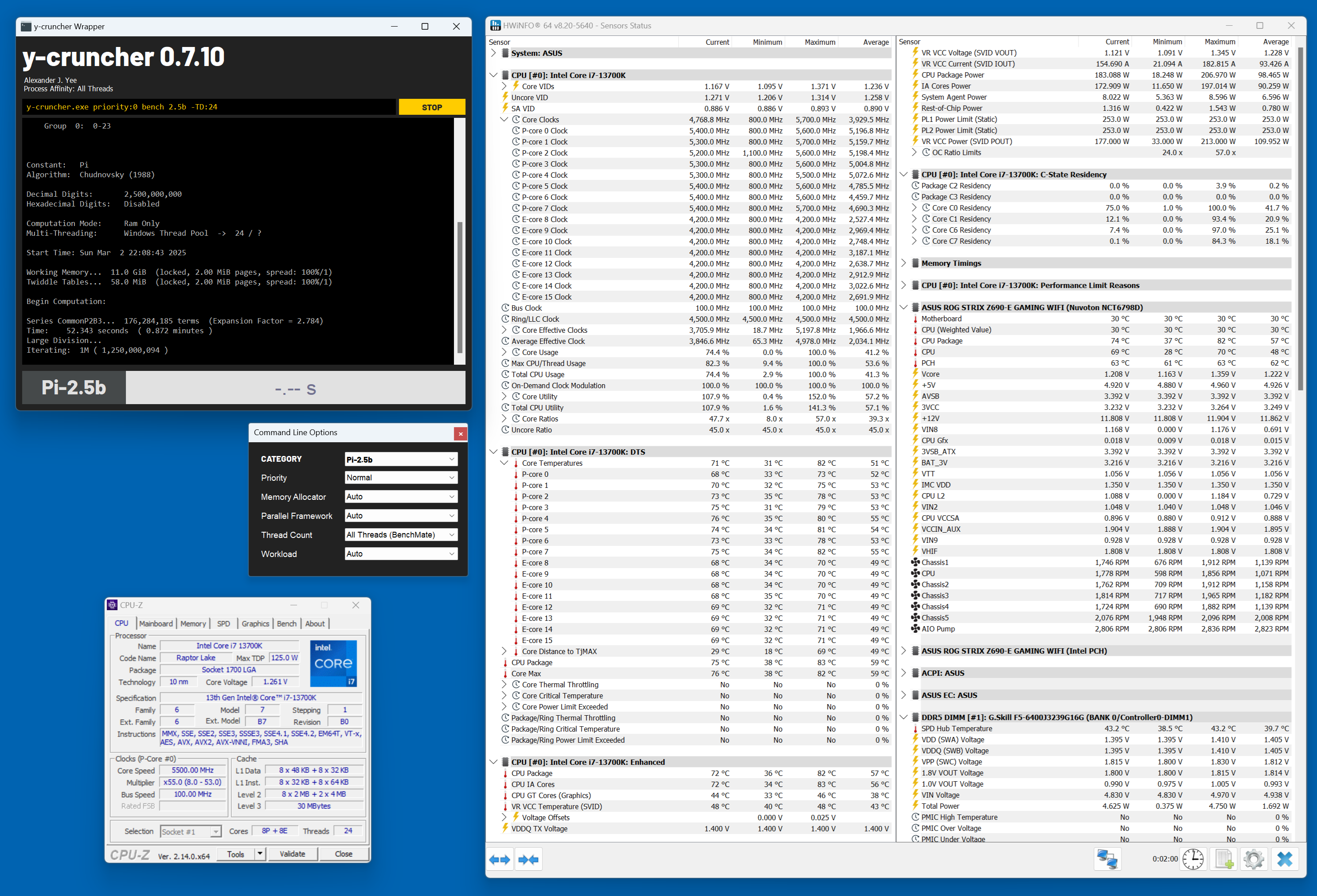Open HWiNFO sensor settings gear icon
This screenshot has width=1317, height=896.
1254,859
